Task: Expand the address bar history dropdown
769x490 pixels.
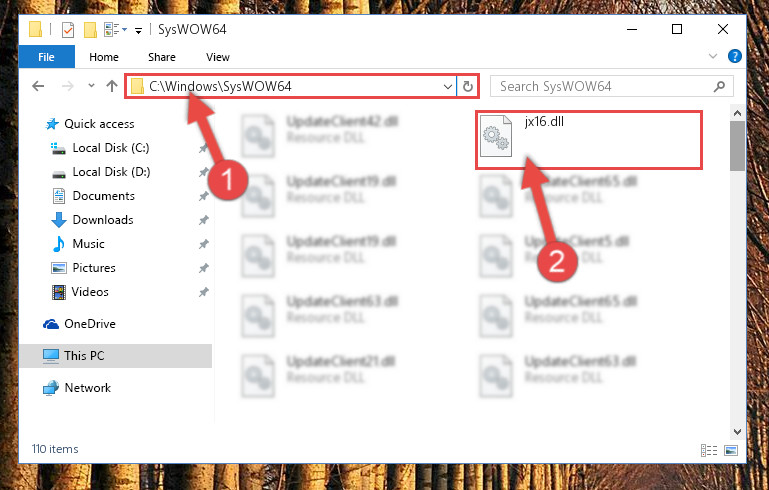Action: (447, 87)
